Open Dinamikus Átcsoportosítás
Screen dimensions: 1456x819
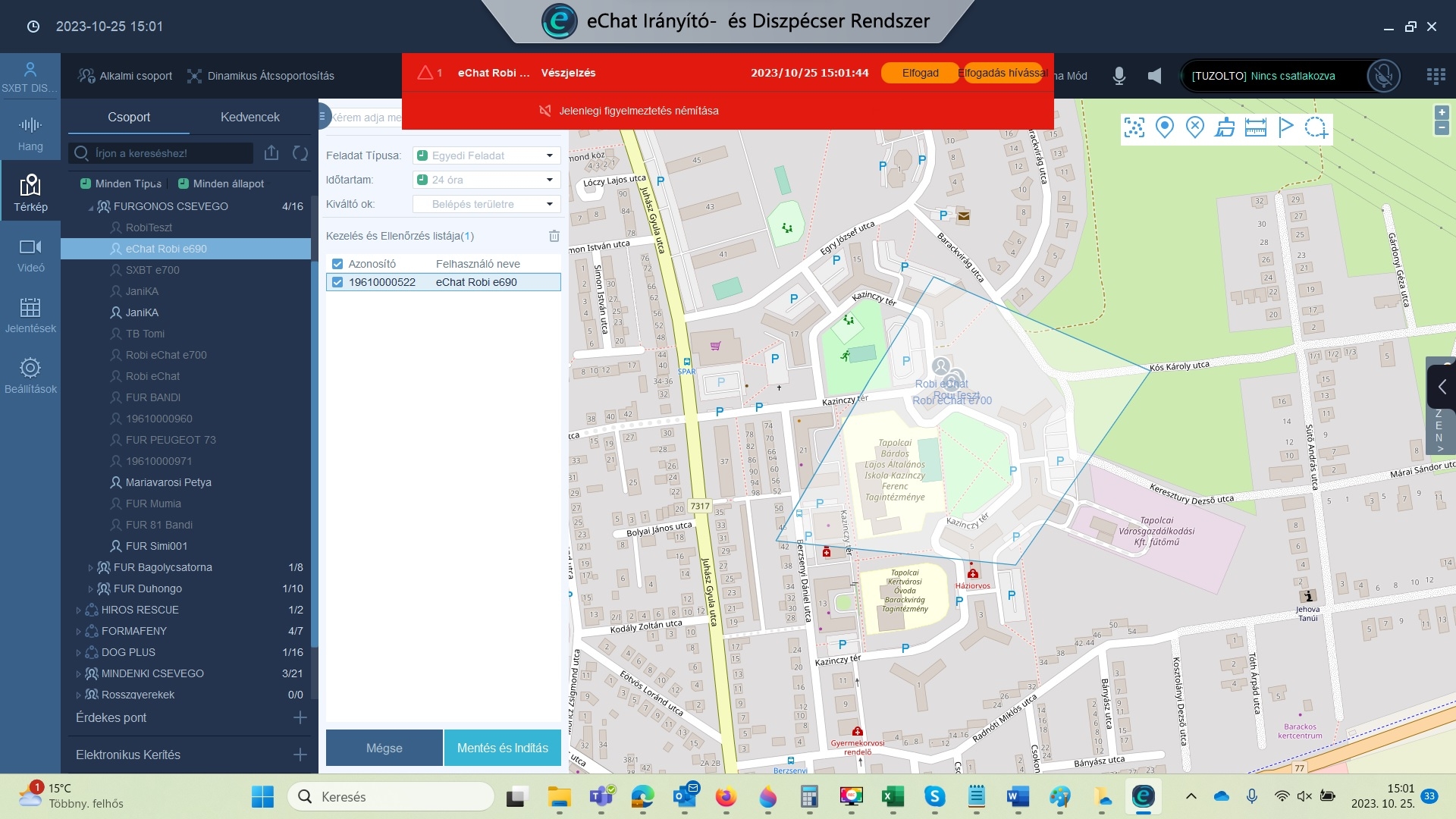pyautogui.click(x=260, y=76)
